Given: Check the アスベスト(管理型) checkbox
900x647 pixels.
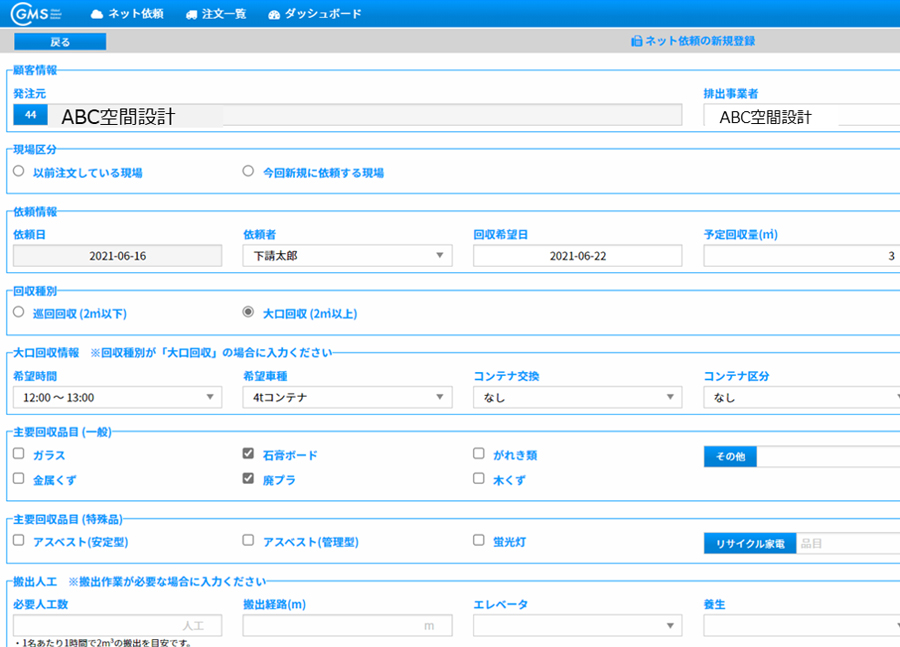Looking at the screenshot, I should (x=248, y=540).
